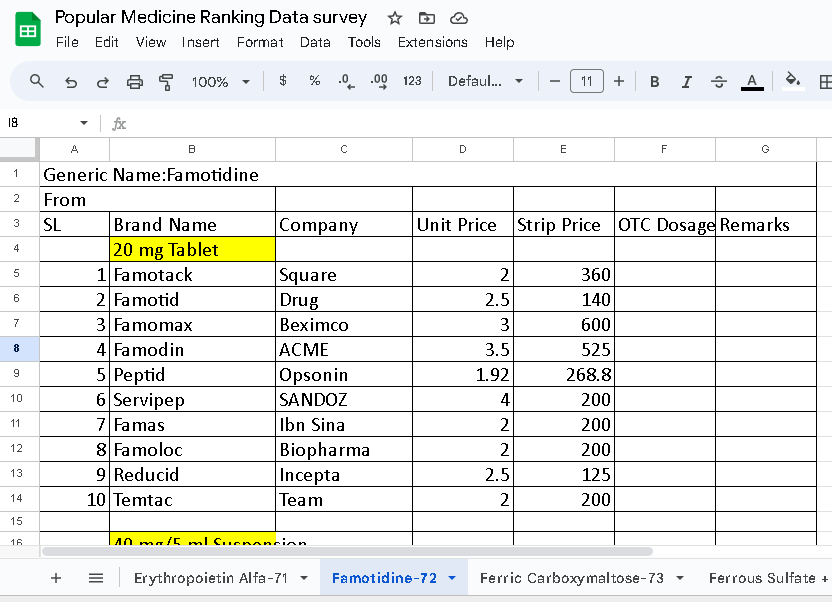Viewport: 832px width, 602px height.
Task: Open the Extensions menu
Action: point(433,42)
